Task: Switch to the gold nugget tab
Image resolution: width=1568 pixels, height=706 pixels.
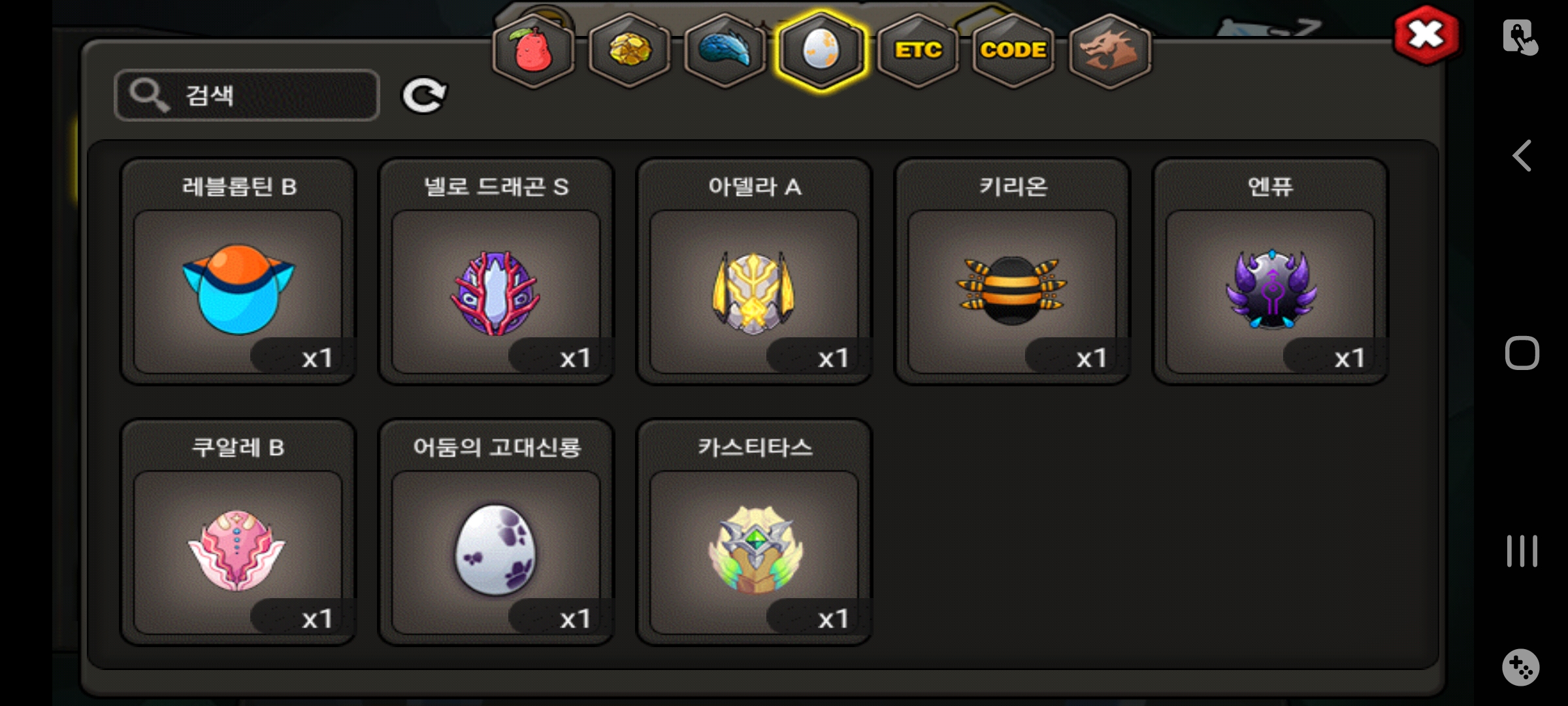Action: click(630, 50)
